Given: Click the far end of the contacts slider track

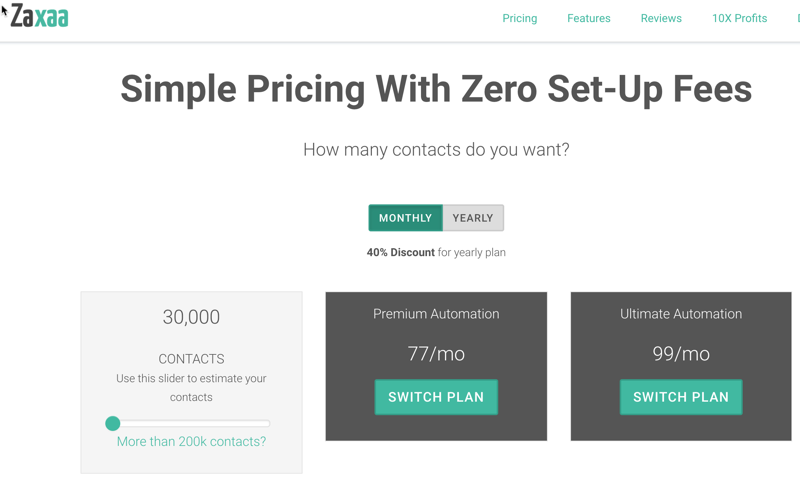Looking at the screenshot, I should pyautogui.click(x=267, y=423).
